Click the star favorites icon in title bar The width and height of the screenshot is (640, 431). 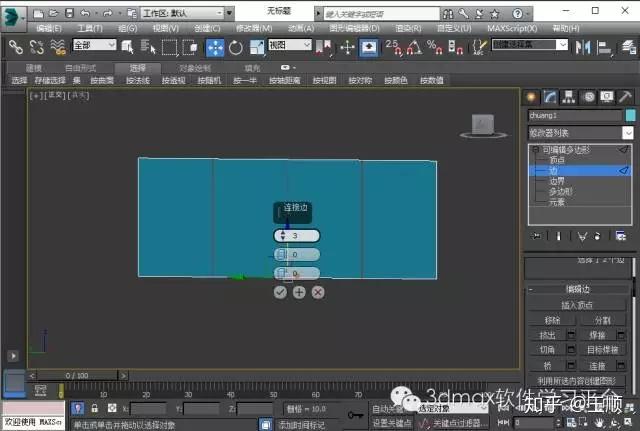coord(495,14)
